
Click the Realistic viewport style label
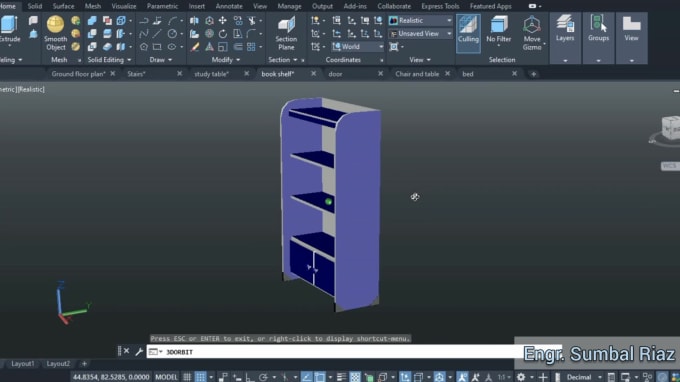(x=31, y=89)
